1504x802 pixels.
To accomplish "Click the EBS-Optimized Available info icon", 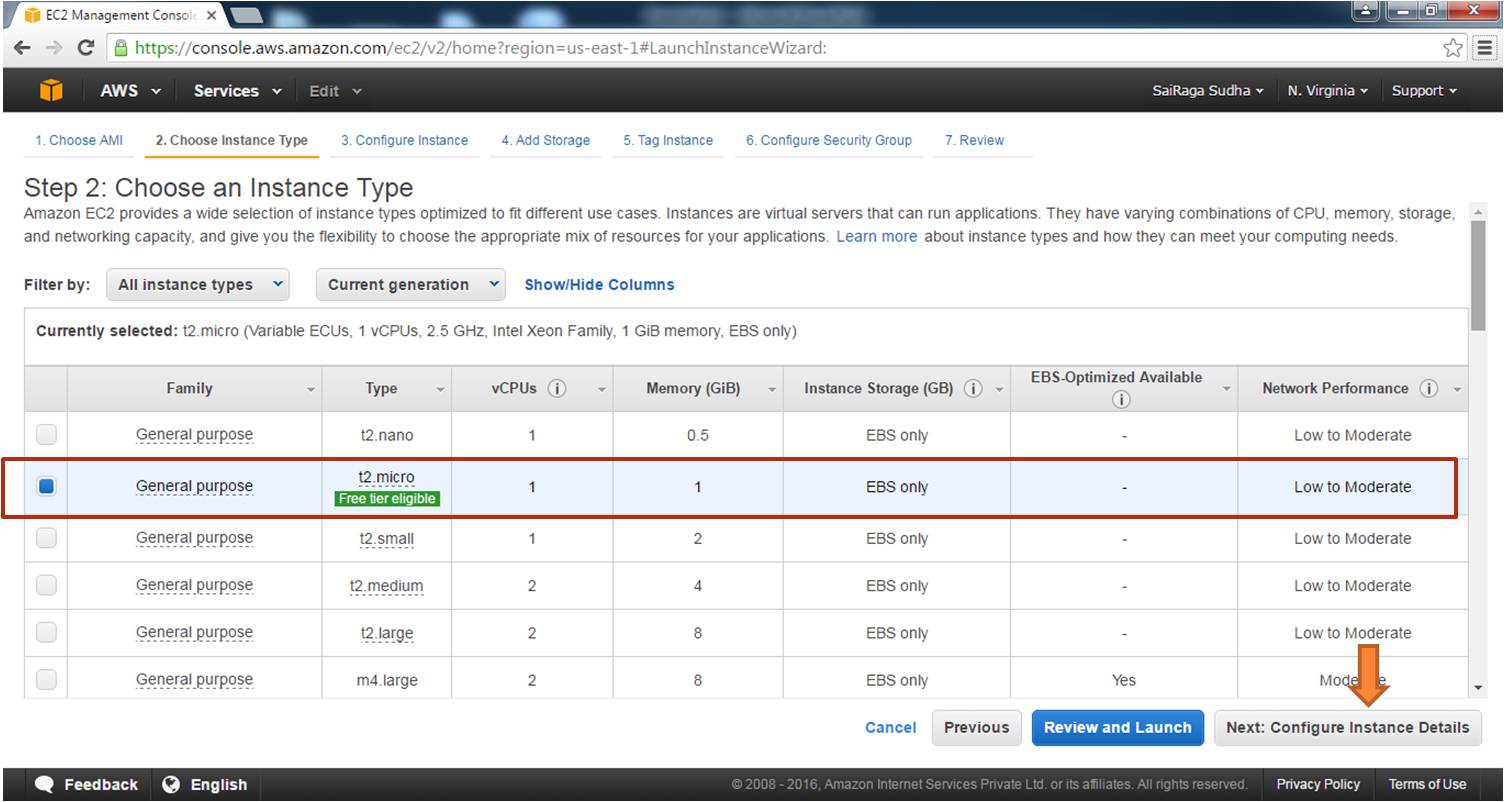I will pyautogui.click(x=1121, y=399).
